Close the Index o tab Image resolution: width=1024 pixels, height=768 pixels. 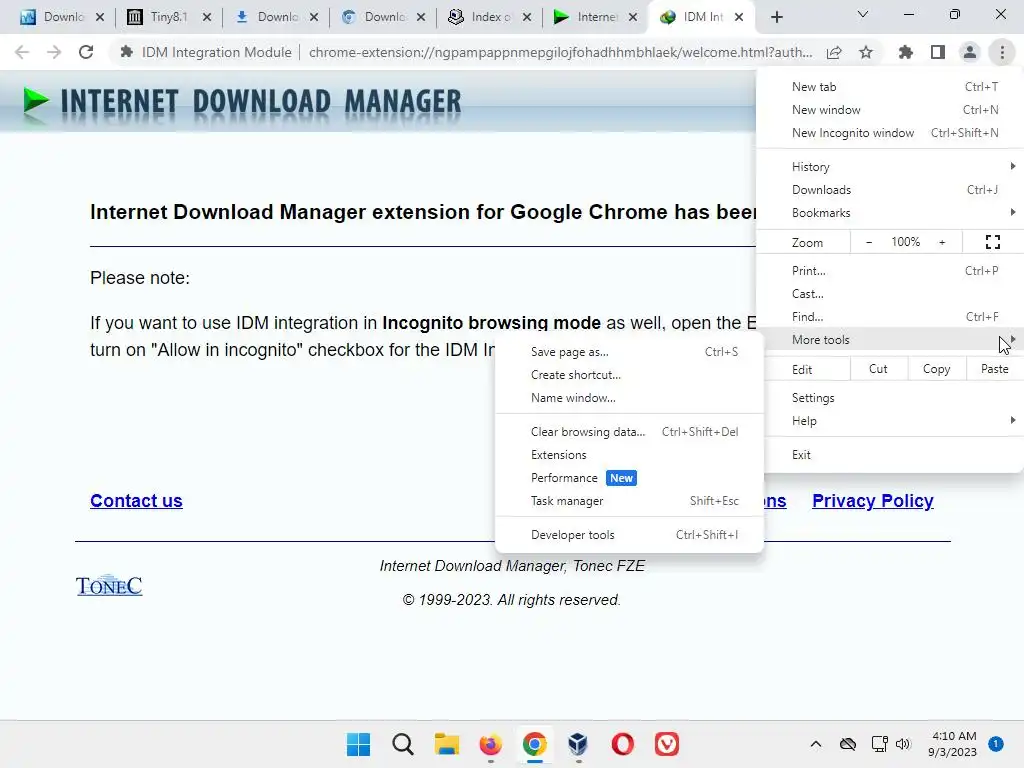[527, 17]
